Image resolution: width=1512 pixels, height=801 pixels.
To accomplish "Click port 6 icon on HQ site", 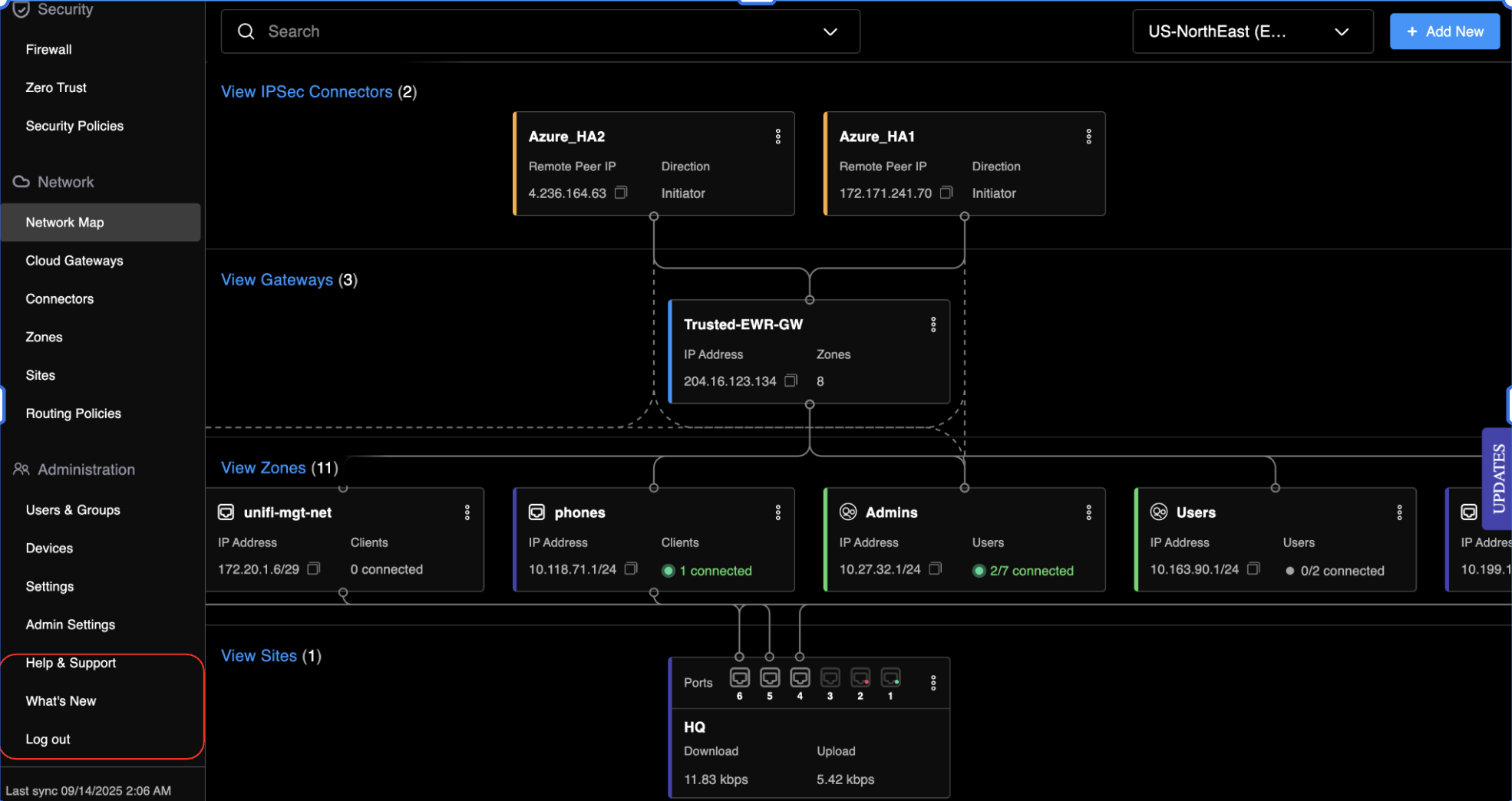I will click(739, 678).
